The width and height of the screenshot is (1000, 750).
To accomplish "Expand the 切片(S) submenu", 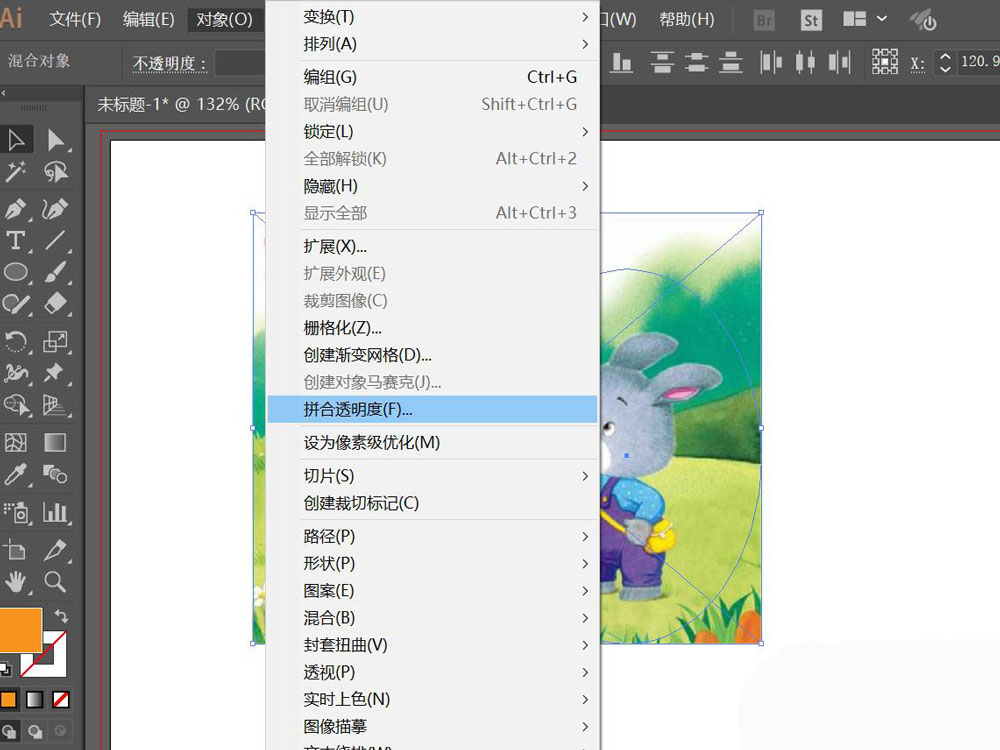I will pyautogui.click(x=432, y=476).
